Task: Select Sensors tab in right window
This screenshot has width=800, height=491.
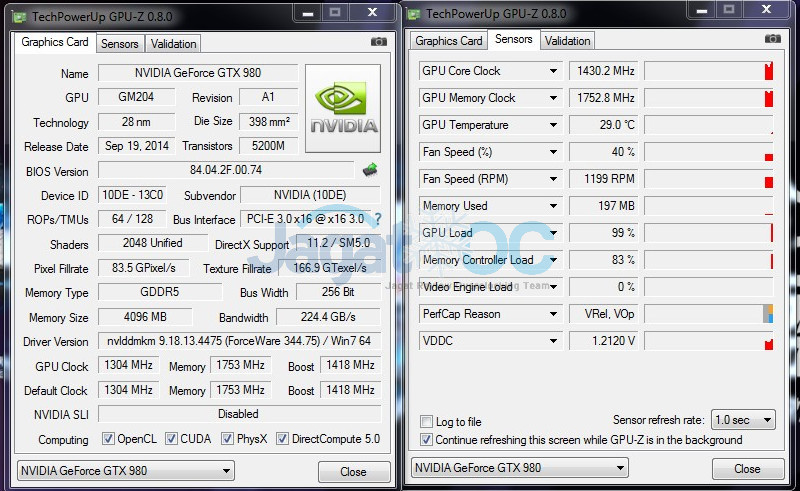Action: click(513, 39)
